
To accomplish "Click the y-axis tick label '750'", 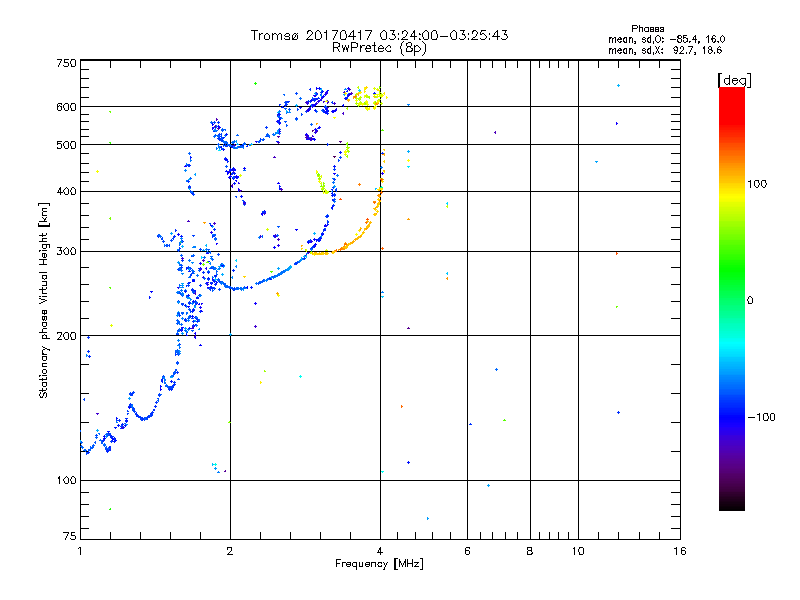I will pos(66,63).
